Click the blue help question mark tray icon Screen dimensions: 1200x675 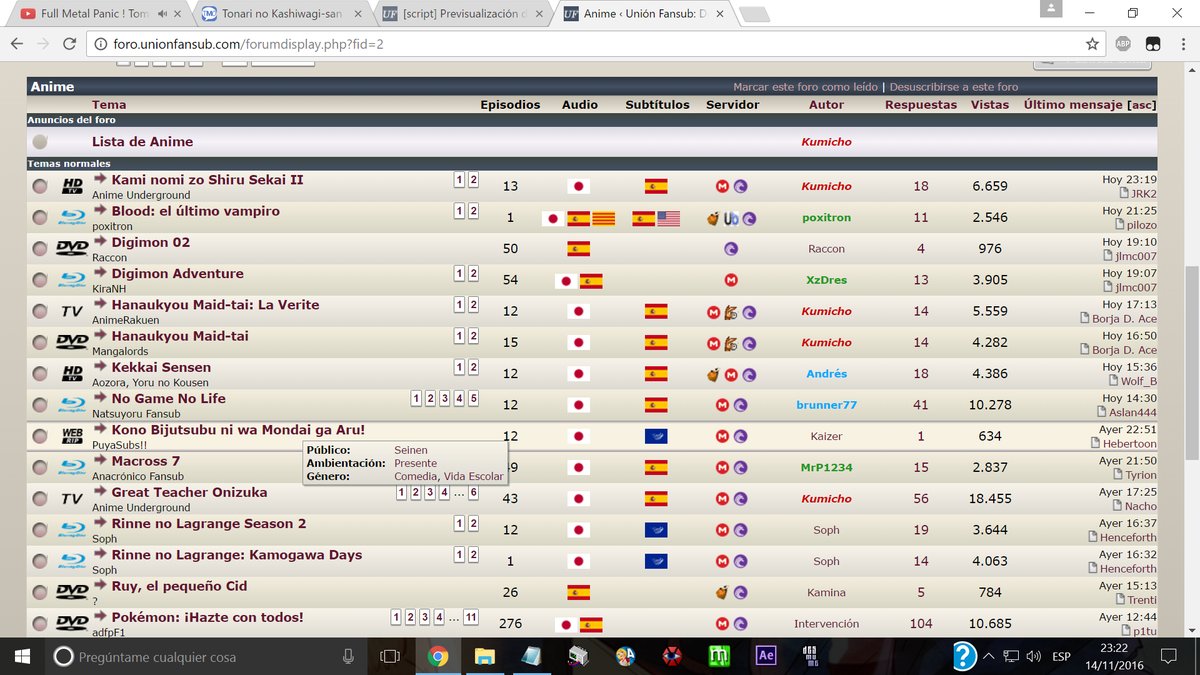(x=964, y=656)
